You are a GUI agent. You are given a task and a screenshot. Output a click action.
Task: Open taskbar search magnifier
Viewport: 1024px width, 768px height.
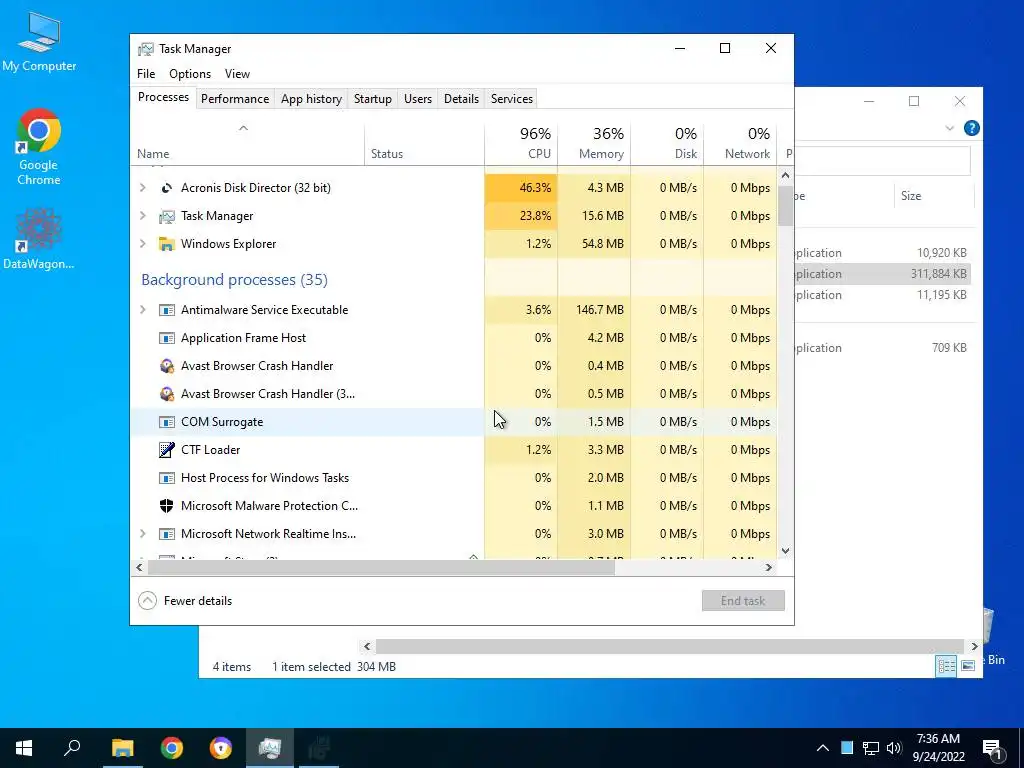[x=72, y=748]
